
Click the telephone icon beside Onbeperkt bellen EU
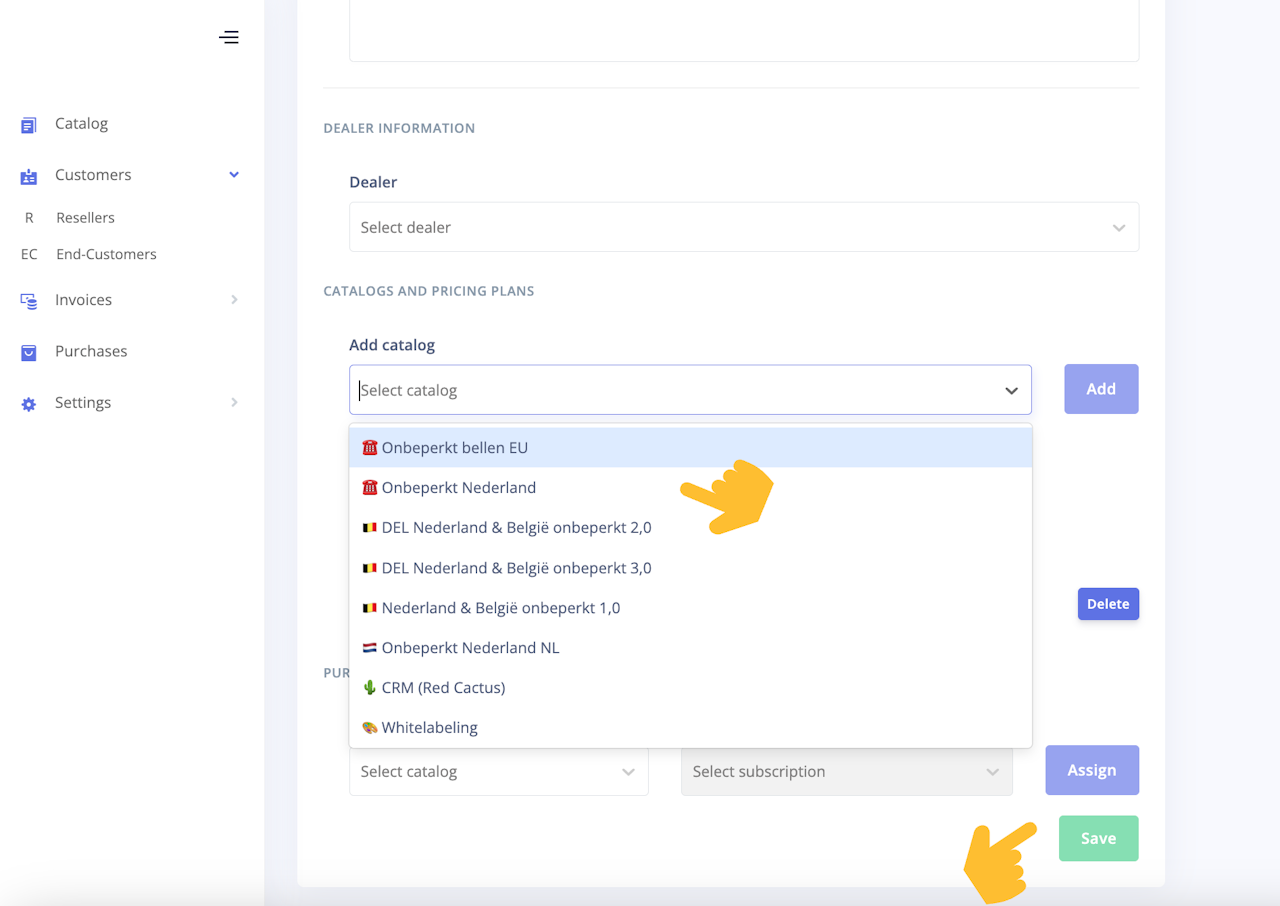click(369, 448)
